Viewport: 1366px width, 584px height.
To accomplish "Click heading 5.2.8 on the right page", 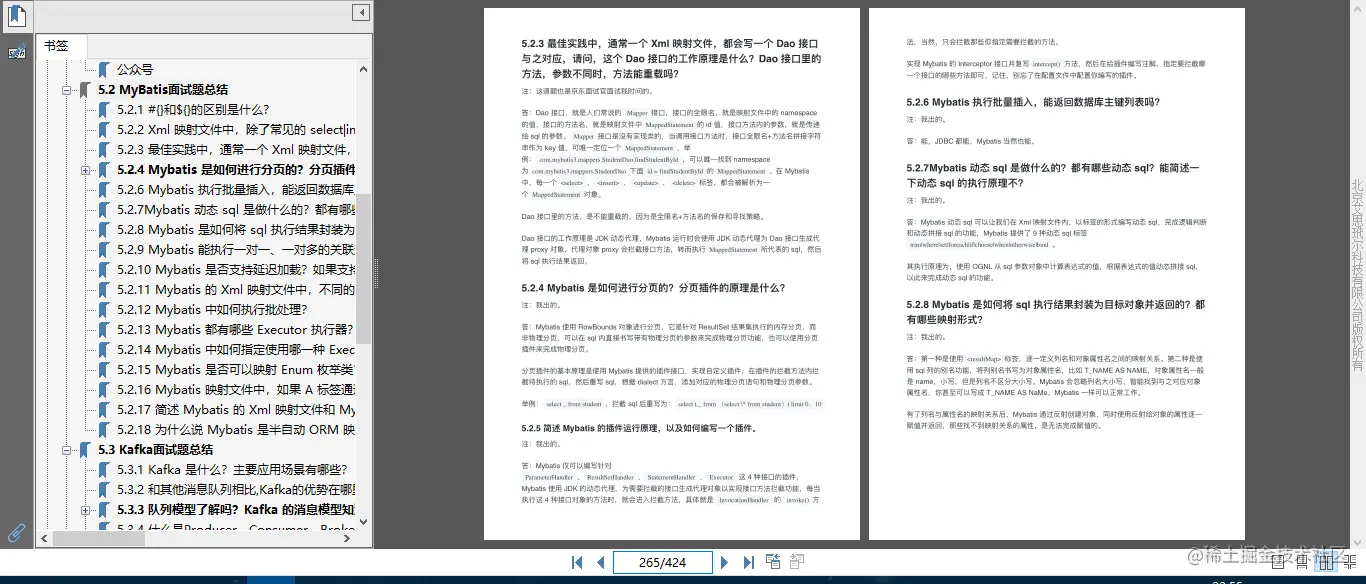I will 1056,312.
